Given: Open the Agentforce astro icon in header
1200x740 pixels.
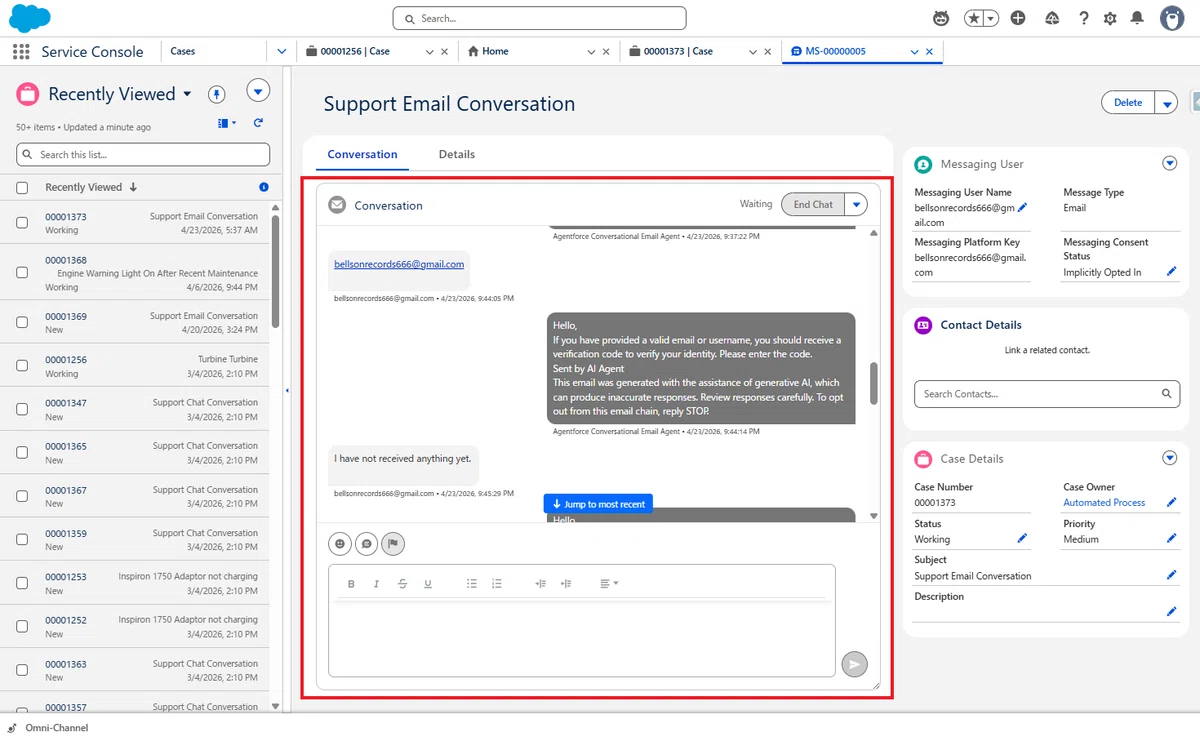Looking at the screenshot, I should 941,18.
